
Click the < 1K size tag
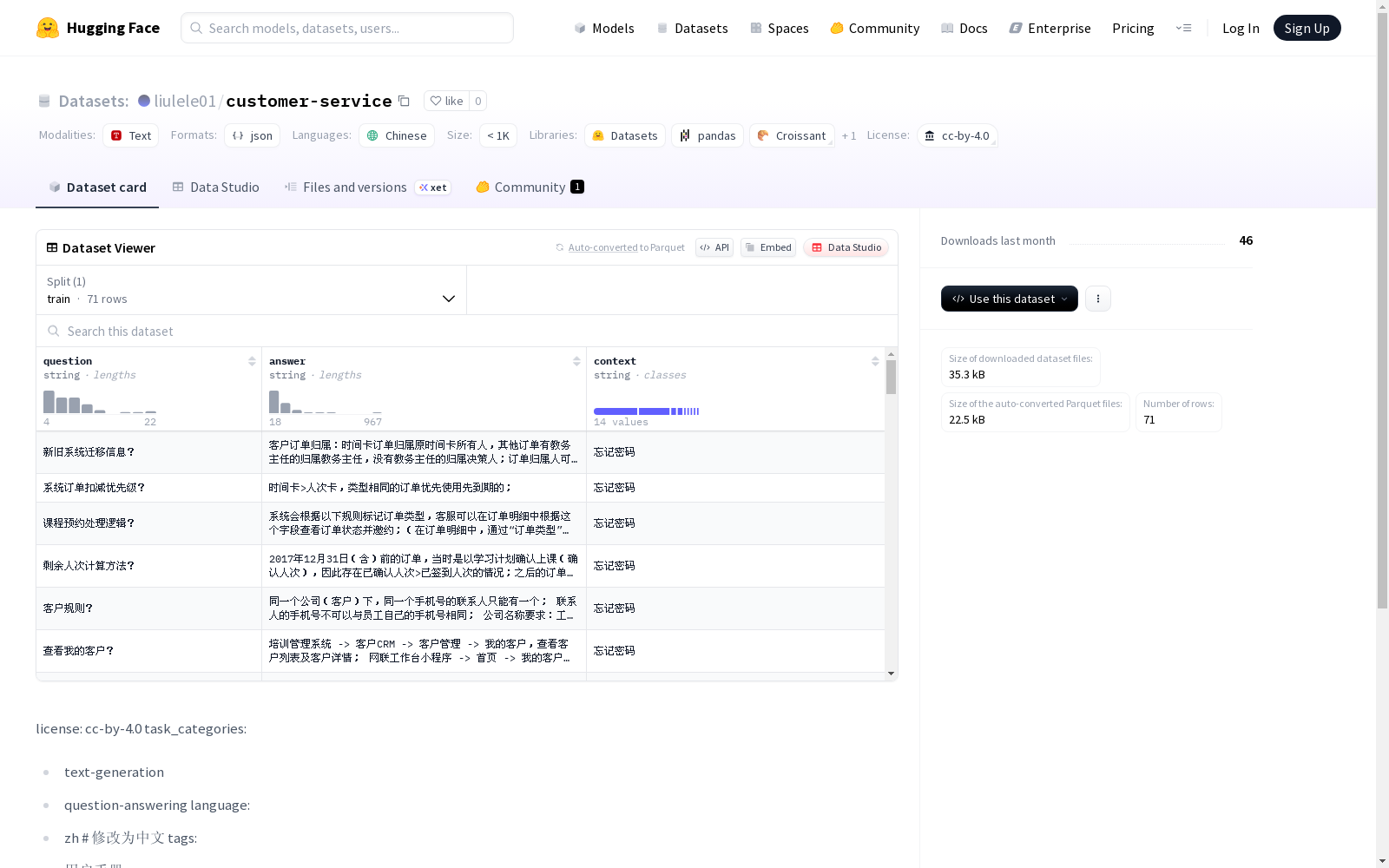[498, 135]
